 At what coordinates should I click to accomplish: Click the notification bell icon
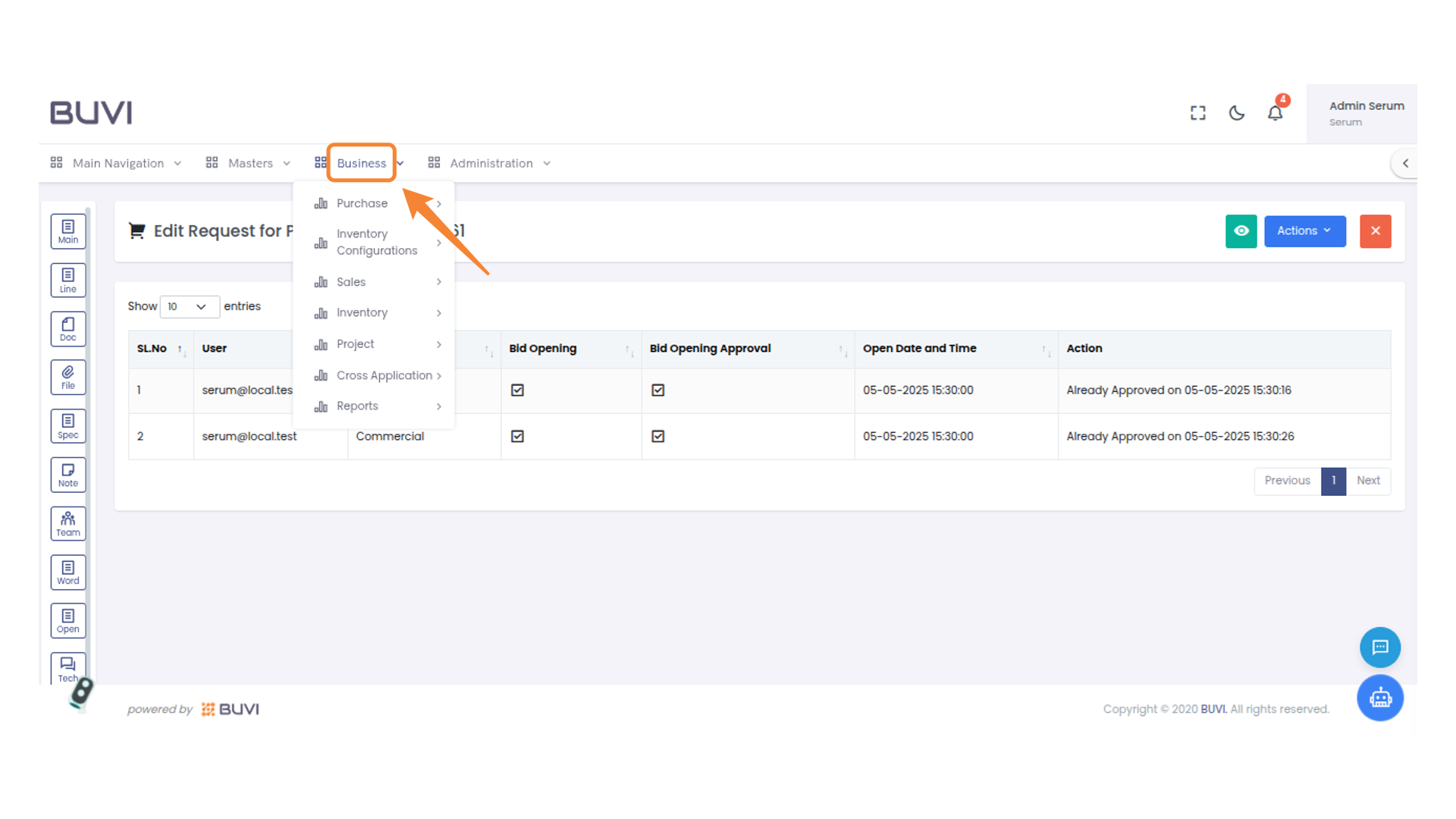point(1276,113)
